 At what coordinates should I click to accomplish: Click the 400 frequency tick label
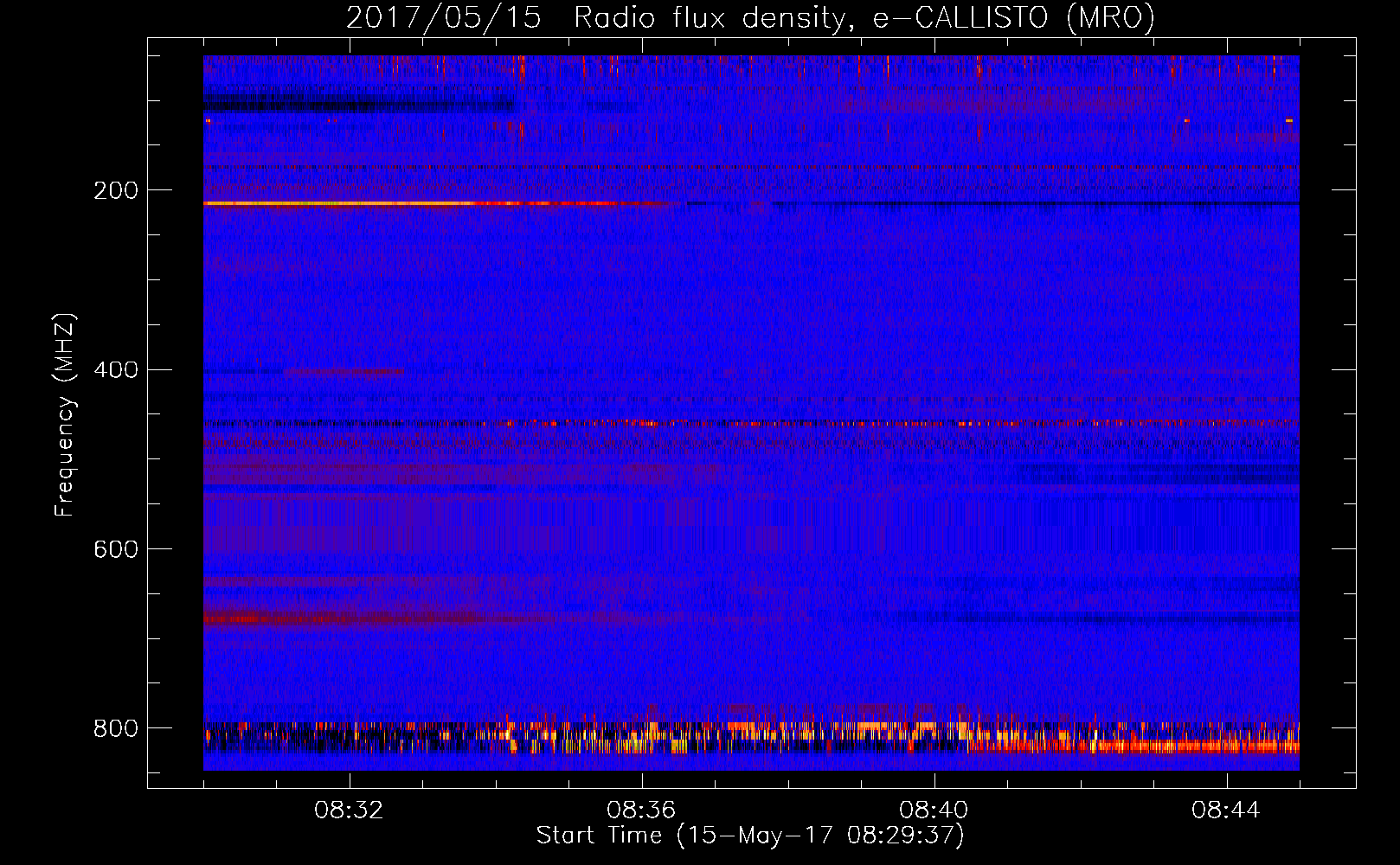pos(116,370)
